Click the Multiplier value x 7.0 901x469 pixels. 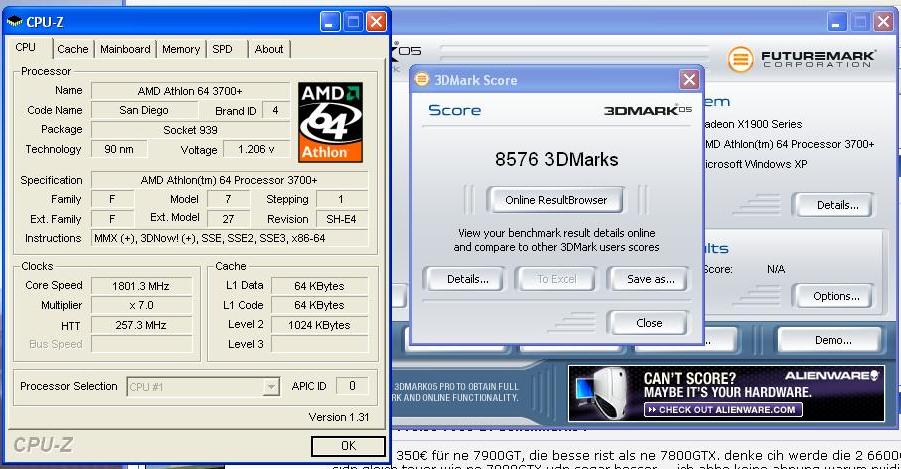click(x=141, y=305)
